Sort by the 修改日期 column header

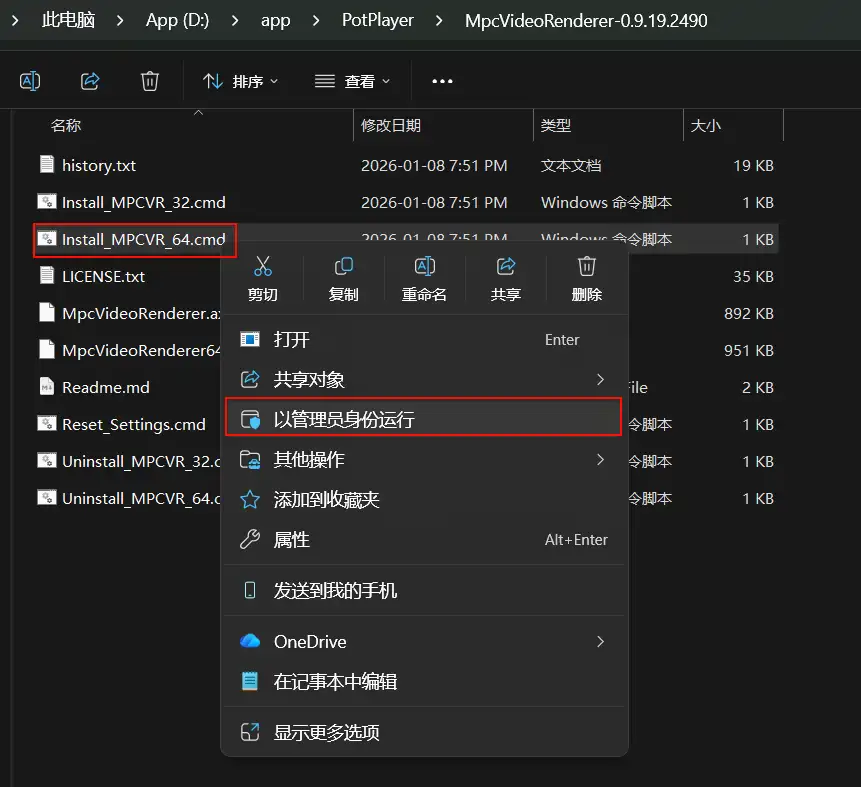(x=391, y=126)
